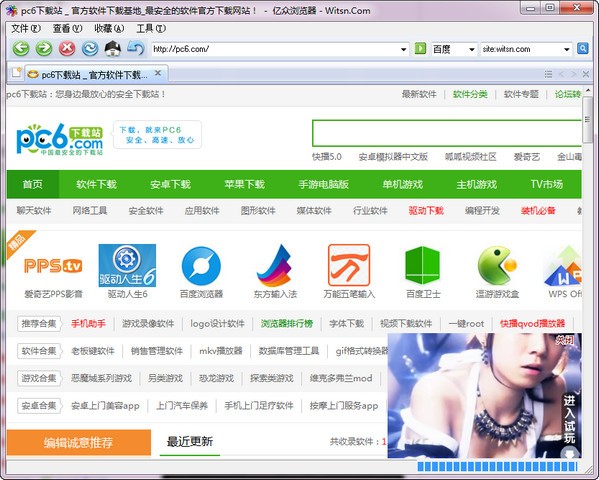The width and height of the screenshot is (599, 480).
Task: Open the 查看(V) menu
Action: [x=67, y=28]
